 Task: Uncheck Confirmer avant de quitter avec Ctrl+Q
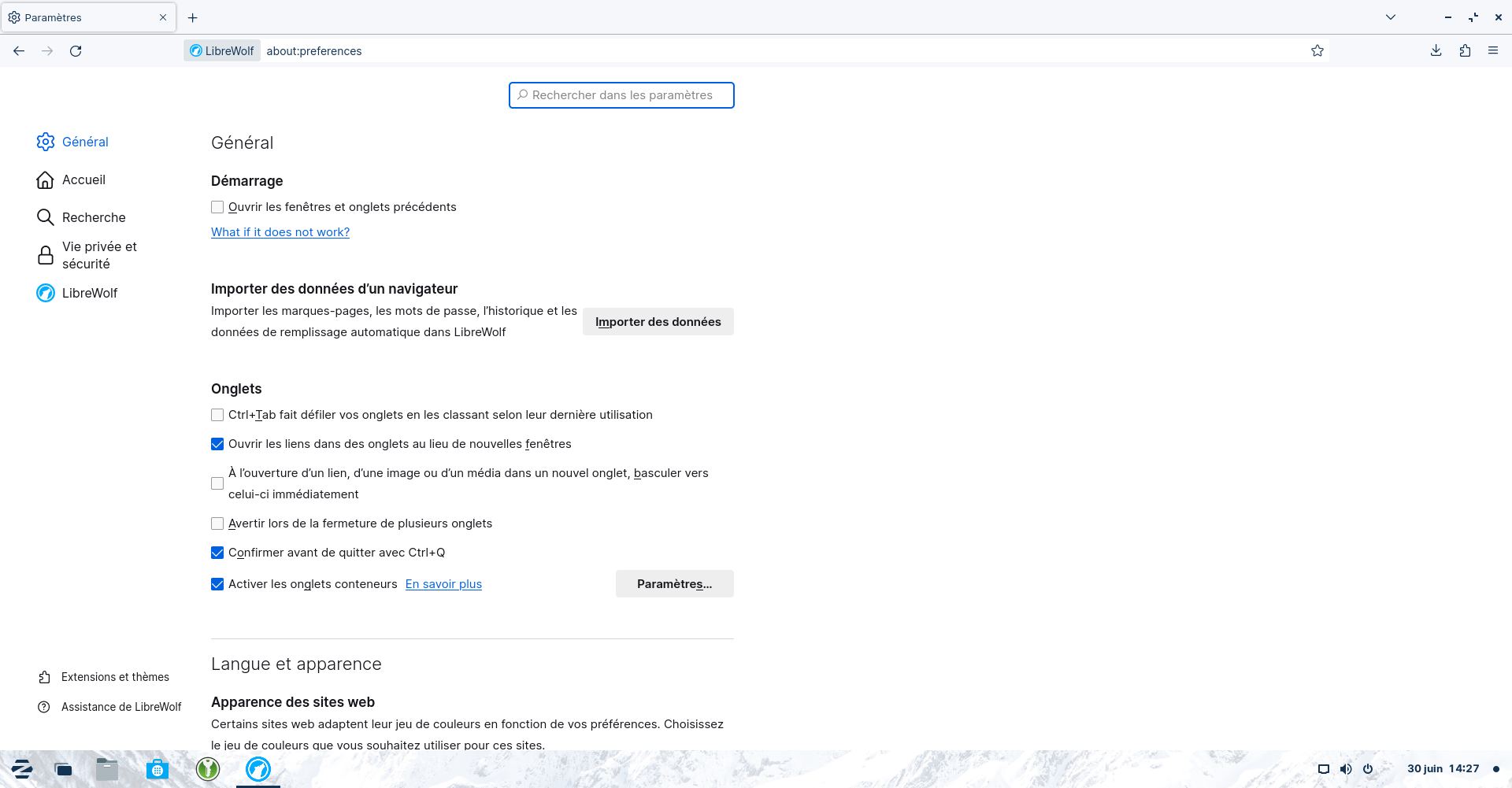217,553
